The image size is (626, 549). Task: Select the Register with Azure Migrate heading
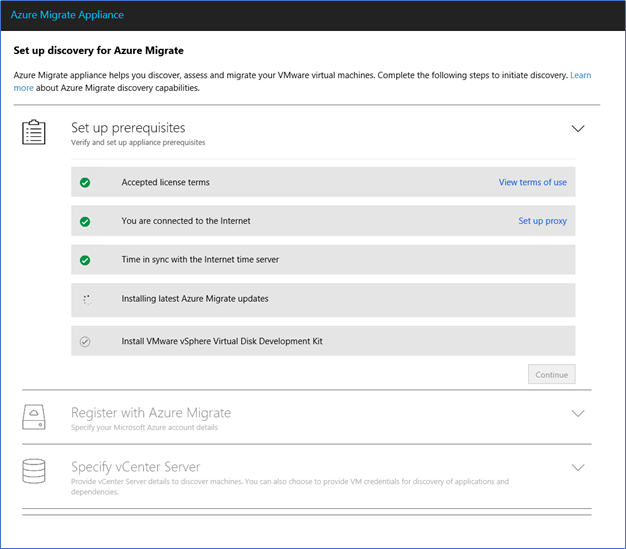click(151, 412)
